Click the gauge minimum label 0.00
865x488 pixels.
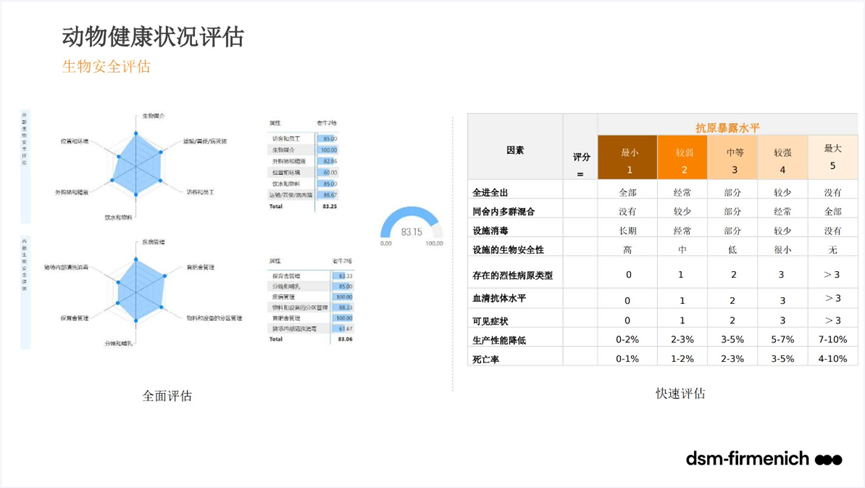386,243
